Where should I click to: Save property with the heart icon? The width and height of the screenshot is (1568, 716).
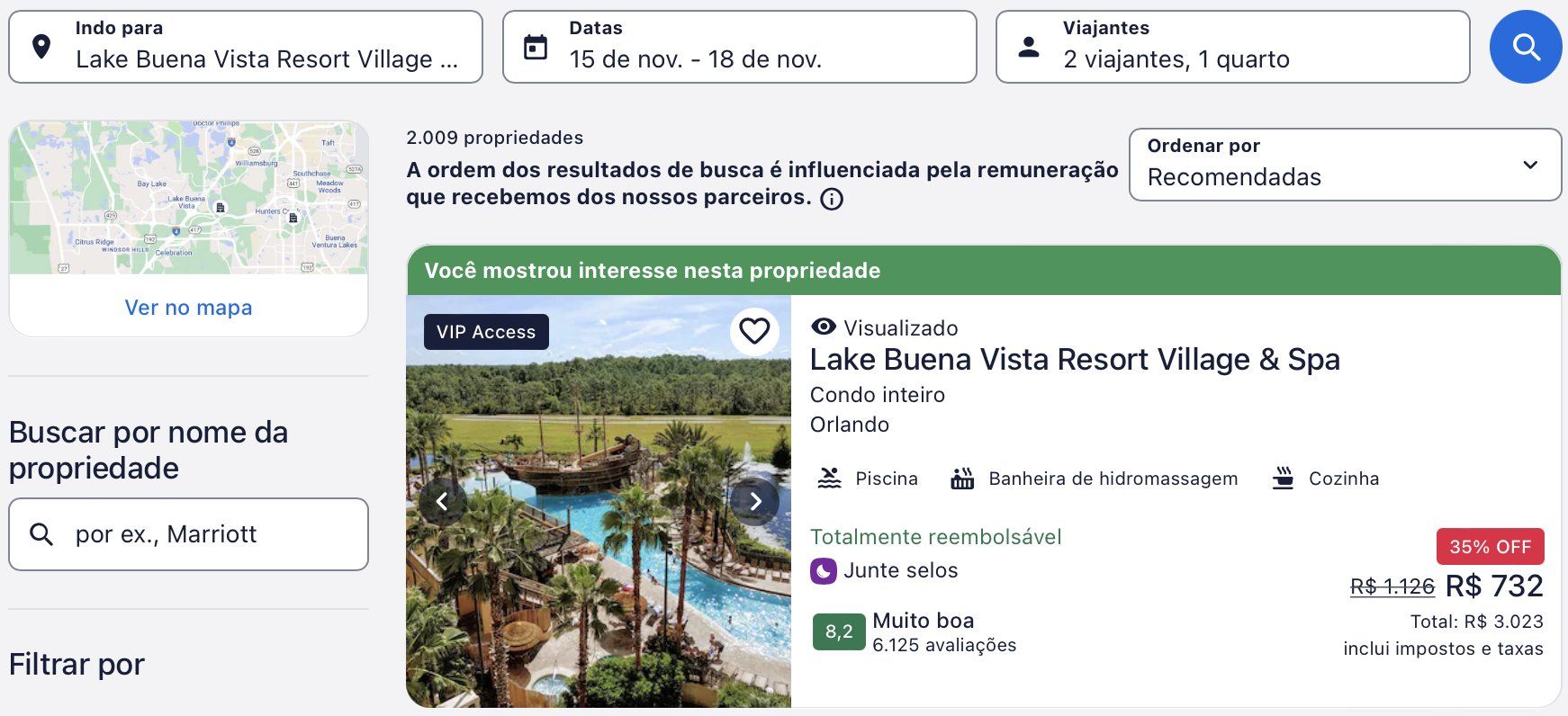coord(754,331)
